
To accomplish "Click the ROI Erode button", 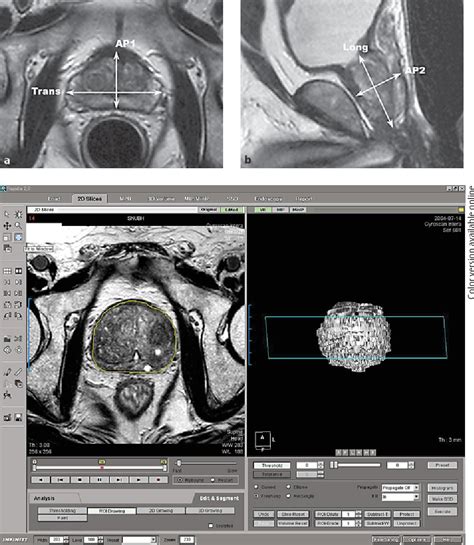I will pos(327,523).
